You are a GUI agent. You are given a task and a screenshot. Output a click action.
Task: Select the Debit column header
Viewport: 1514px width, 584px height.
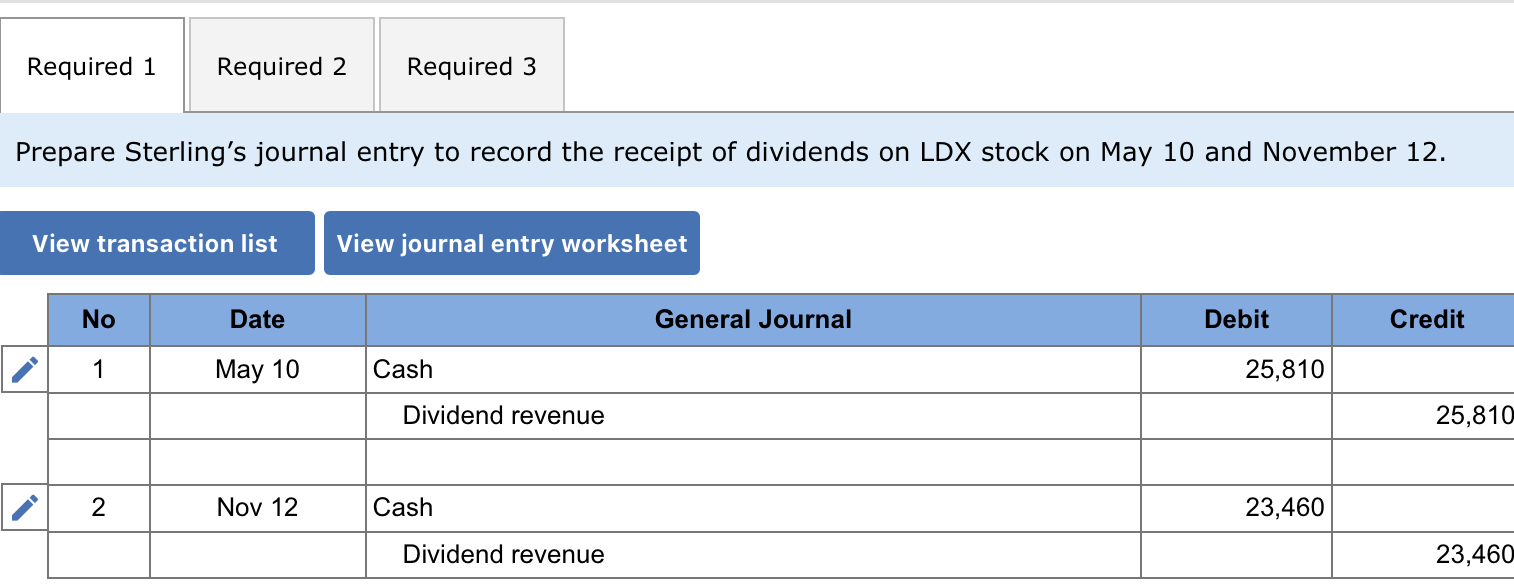[x=1235, y=319]
